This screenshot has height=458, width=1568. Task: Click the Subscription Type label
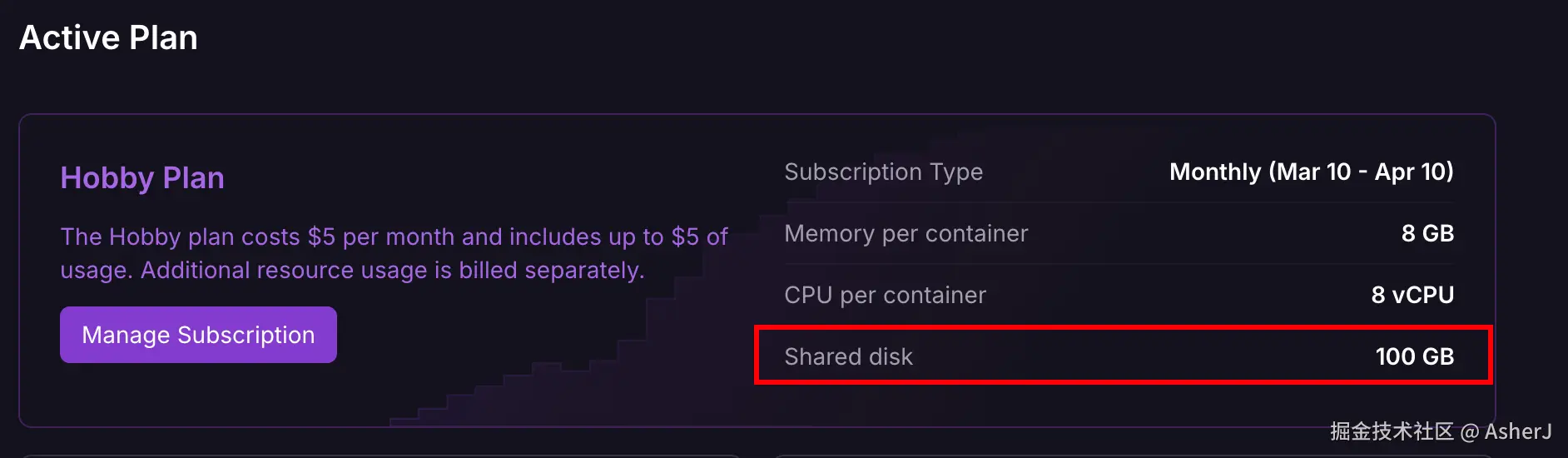click(x=883, y=172)
